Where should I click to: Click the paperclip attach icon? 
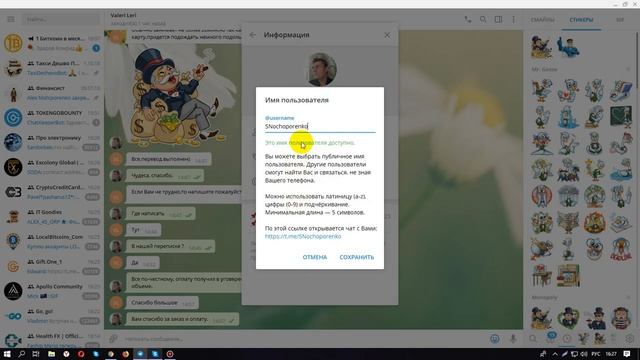(x=113, y=339)
